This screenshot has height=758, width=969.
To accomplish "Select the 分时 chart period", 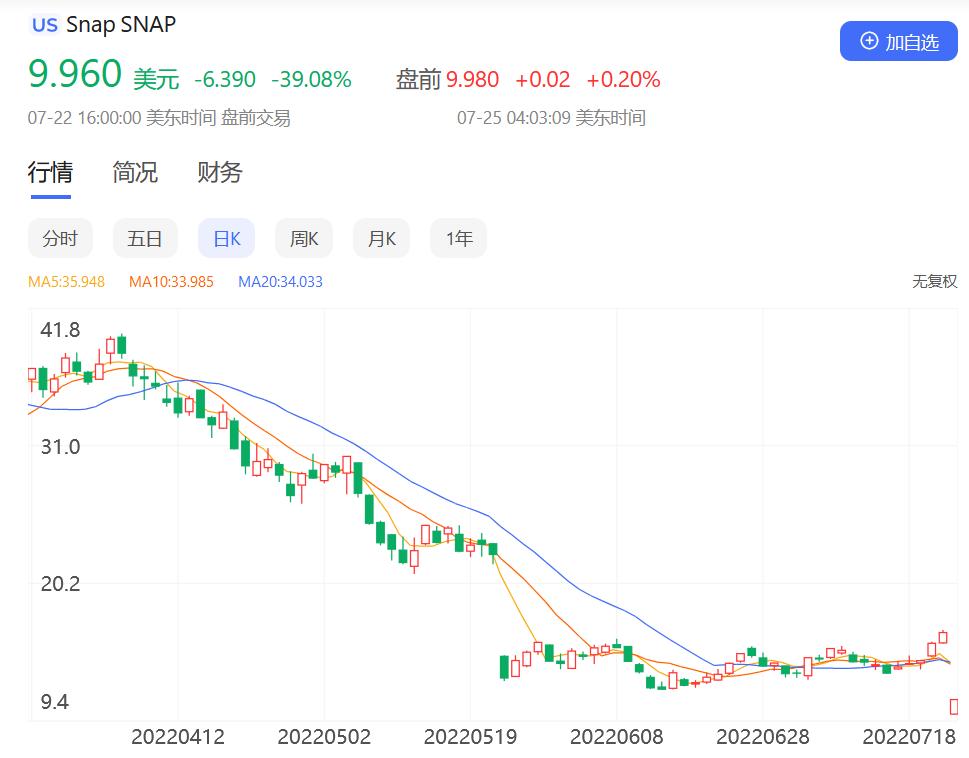I will [x=60, y=238].
